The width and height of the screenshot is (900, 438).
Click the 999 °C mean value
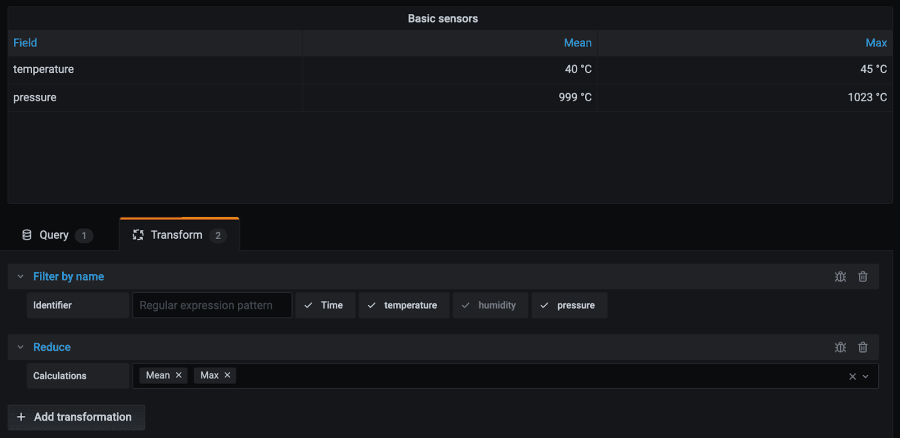click(x=575, y=98)
